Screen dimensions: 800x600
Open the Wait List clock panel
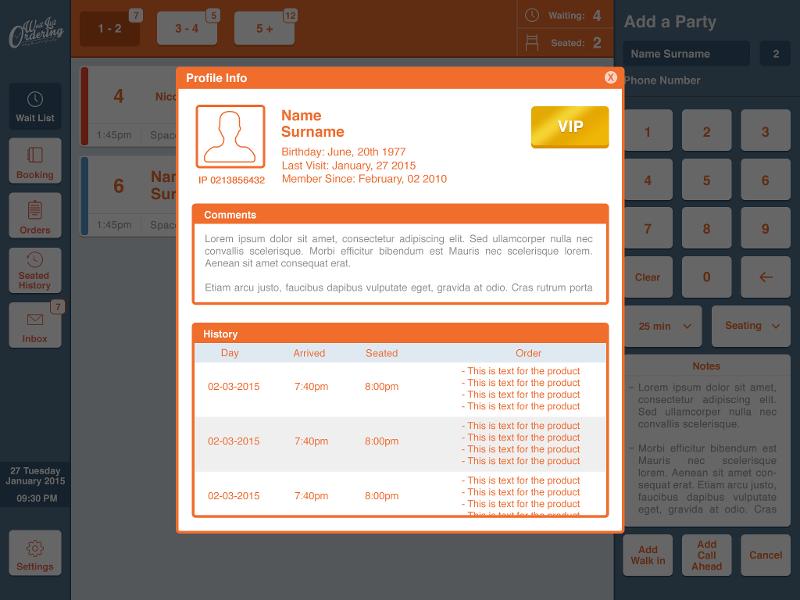click(x=34, y=105)
